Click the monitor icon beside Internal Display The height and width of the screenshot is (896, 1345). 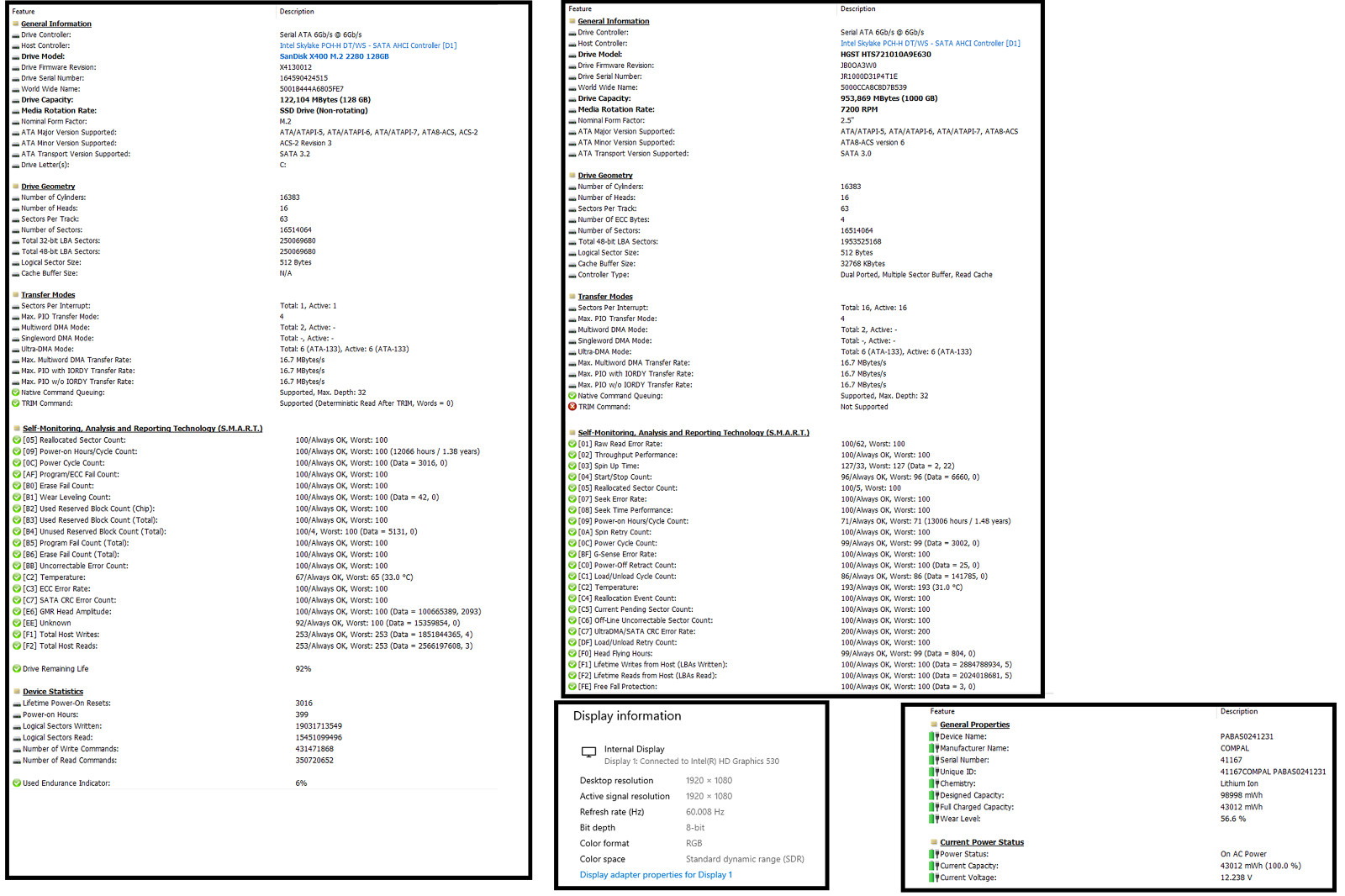tap(588, 751)
